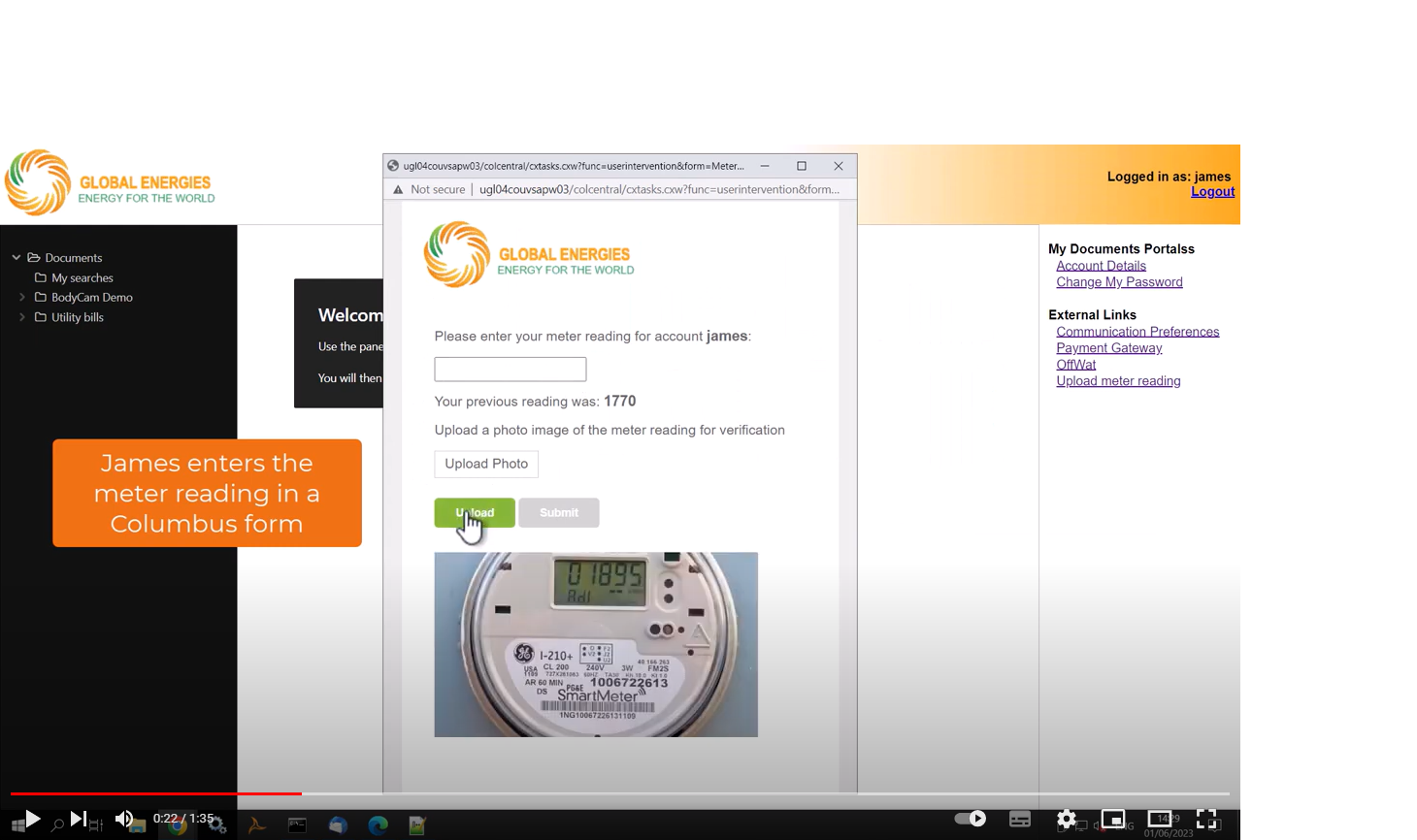Expand the Utility bills folder
This screenshot has height=840, width=1417.
pyautogui.click(x=22, y=317)
